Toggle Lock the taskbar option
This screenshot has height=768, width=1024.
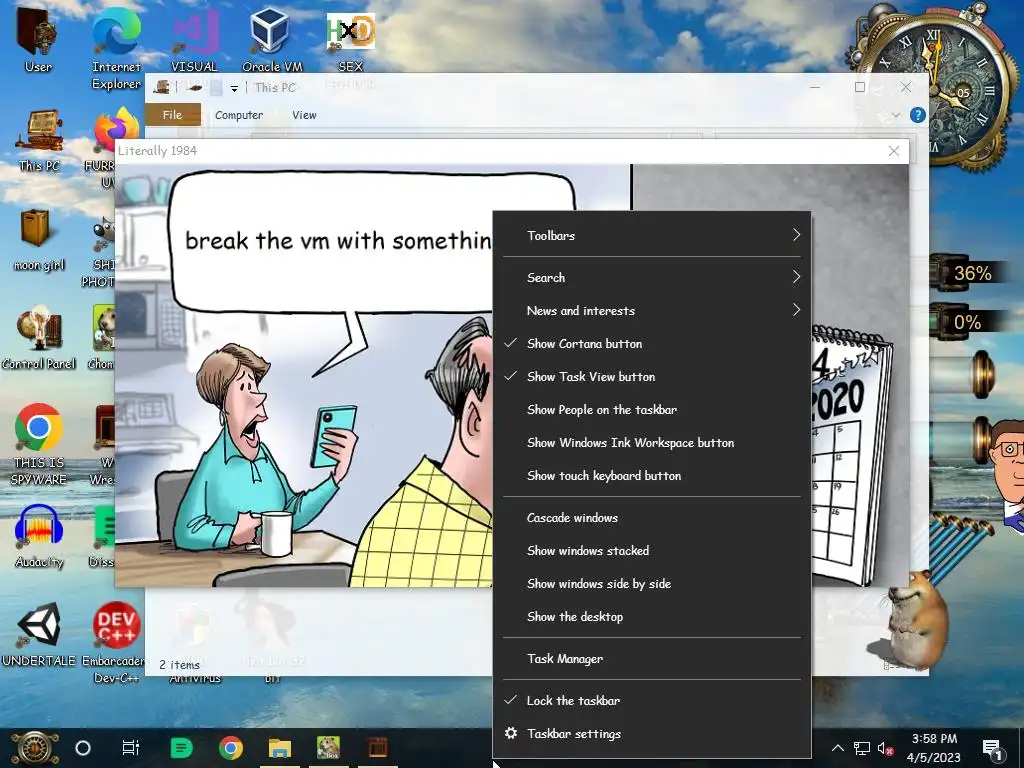[651, 701]
